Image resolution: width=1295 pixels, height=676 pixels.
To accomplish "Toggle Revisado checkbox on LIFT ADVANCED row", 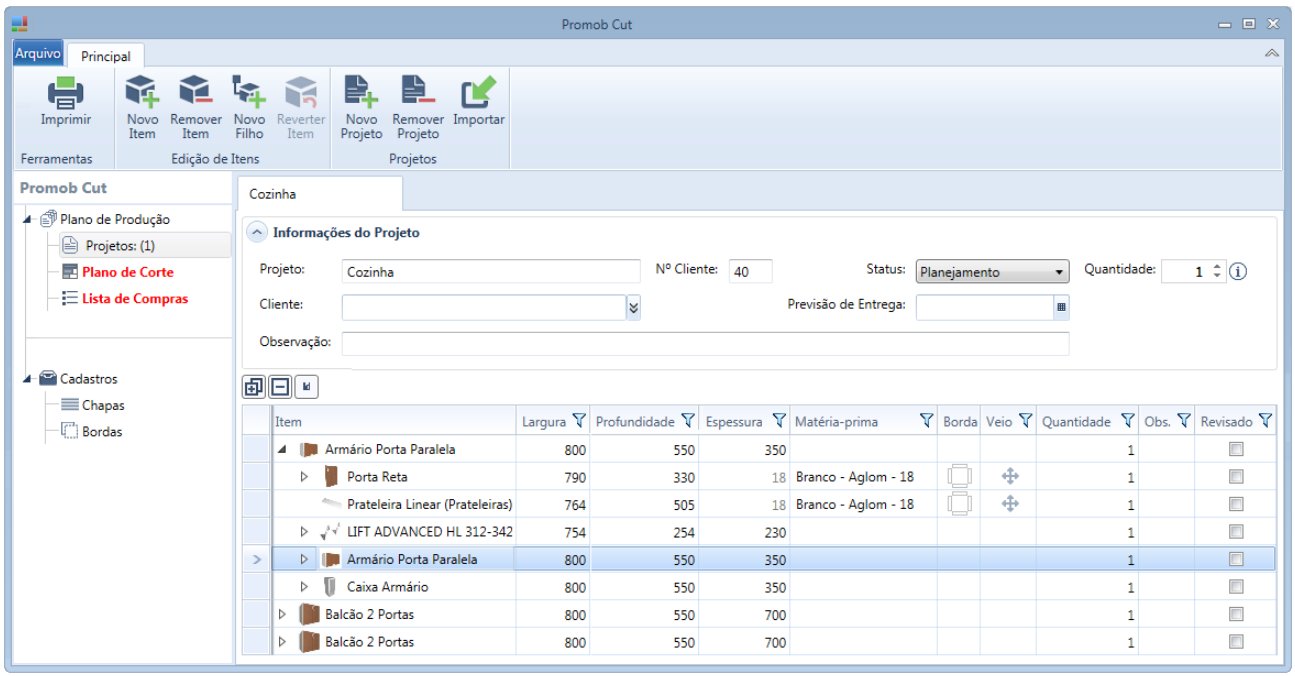I will (1236, 532).
